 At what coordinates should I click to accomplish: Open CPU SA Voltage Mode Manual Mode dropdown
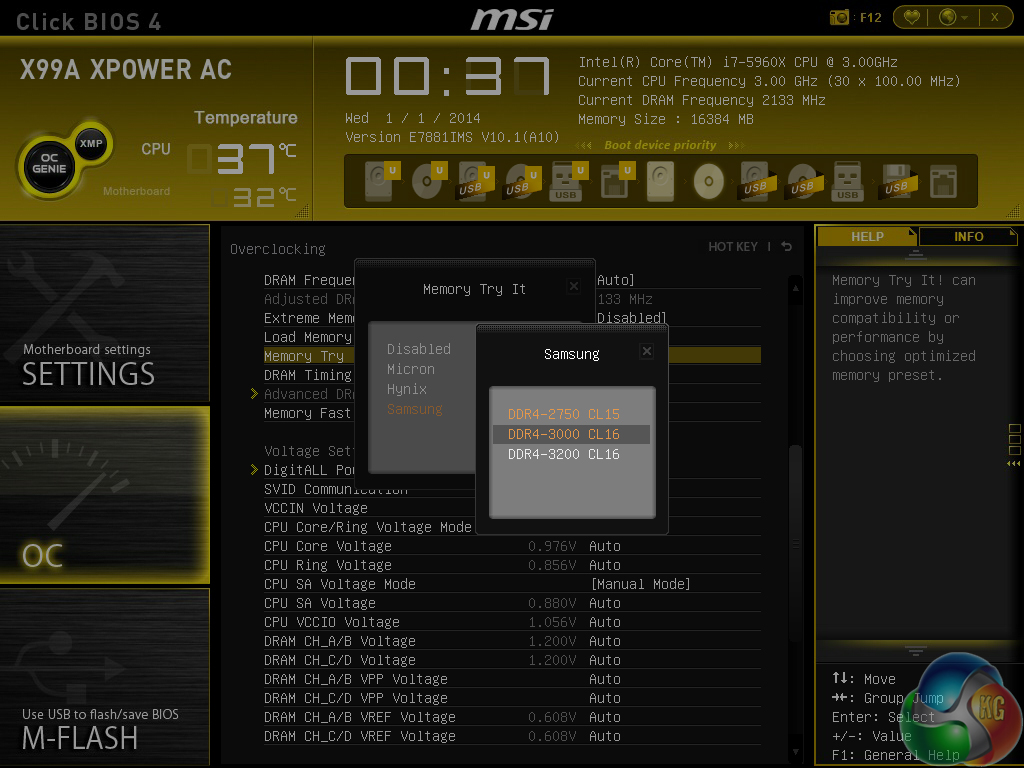point(641,584)
